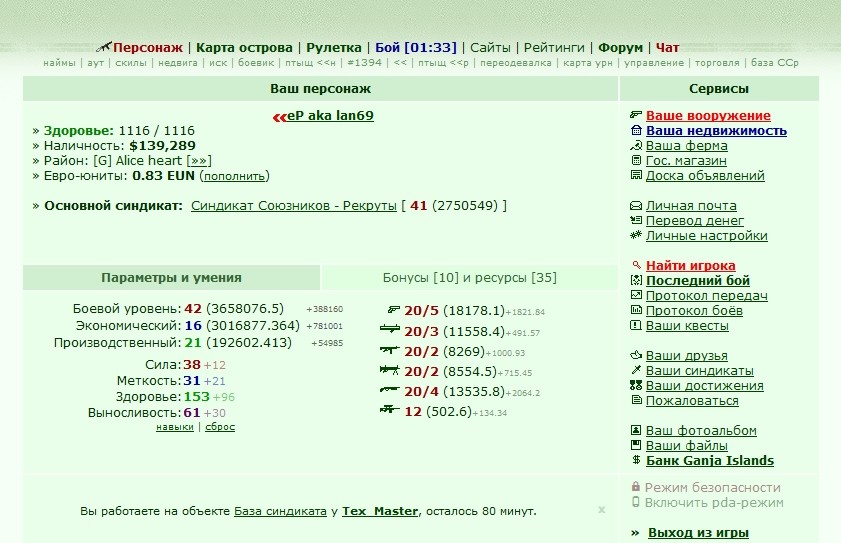
Task: Click the pistol skill icon with 20/5
Action: (x=394, y=310)
